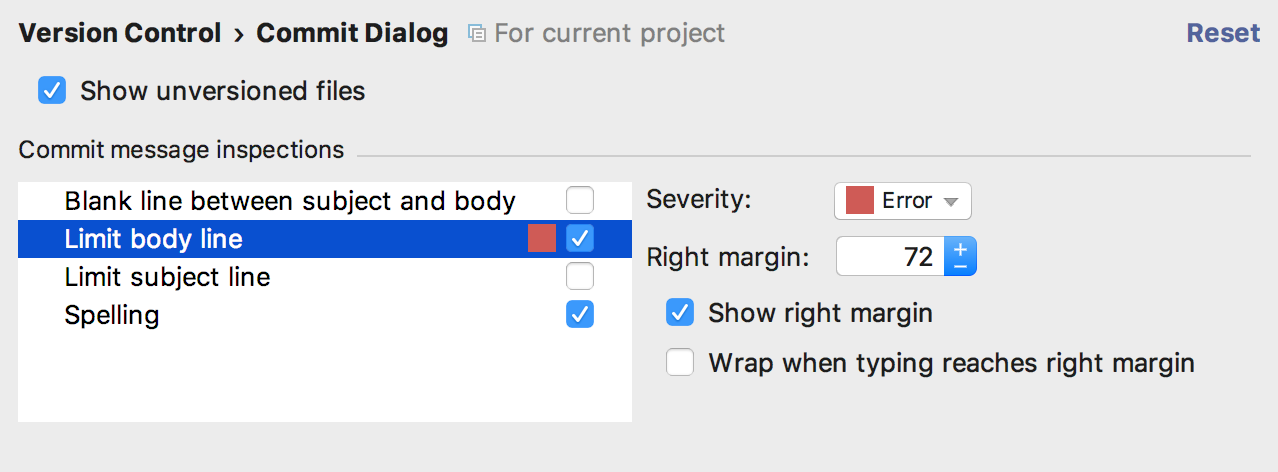Enable Blank line between subject and body
Screen dimensions: 1278x472
point(580,200)
